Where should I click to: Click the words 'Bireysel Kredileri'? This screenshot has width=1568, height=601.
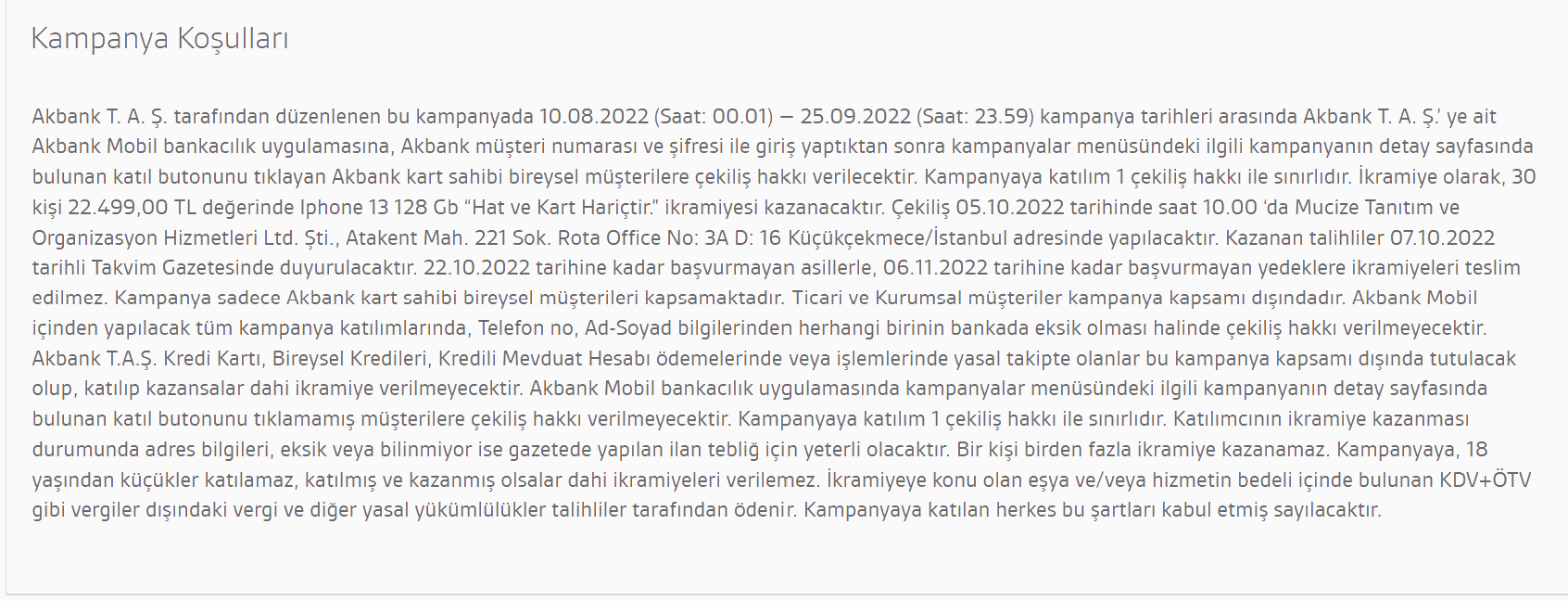[x=342, y=359]
